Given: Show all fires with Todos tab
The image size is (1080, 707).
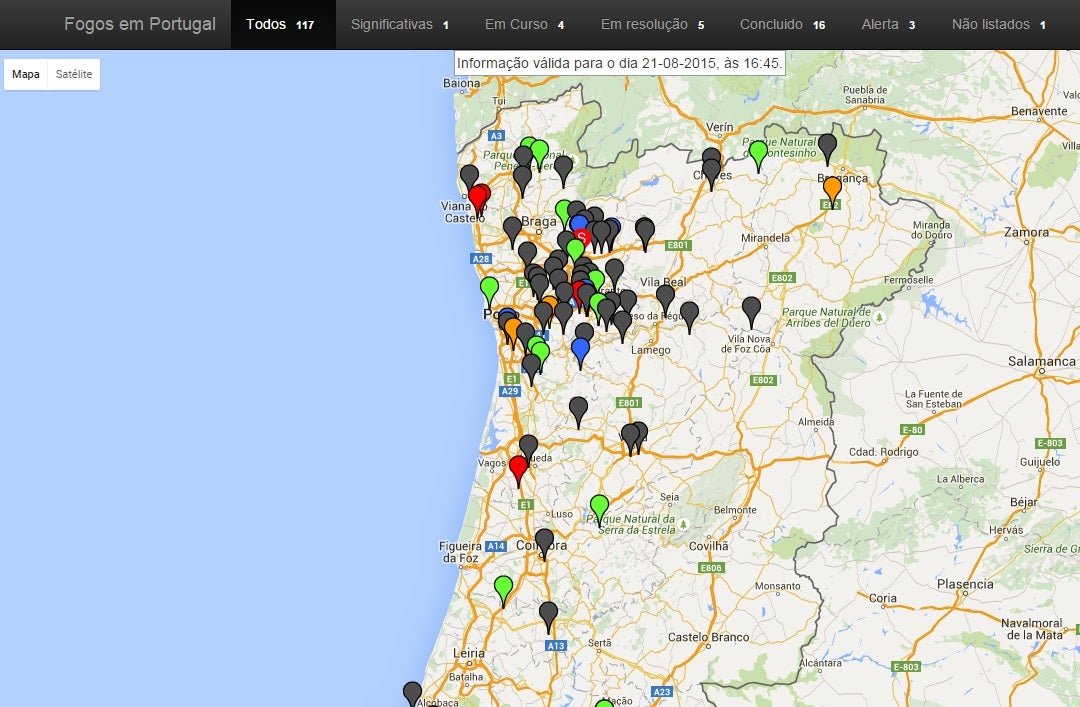Looking at the screenshot, I should click(280, 24).
